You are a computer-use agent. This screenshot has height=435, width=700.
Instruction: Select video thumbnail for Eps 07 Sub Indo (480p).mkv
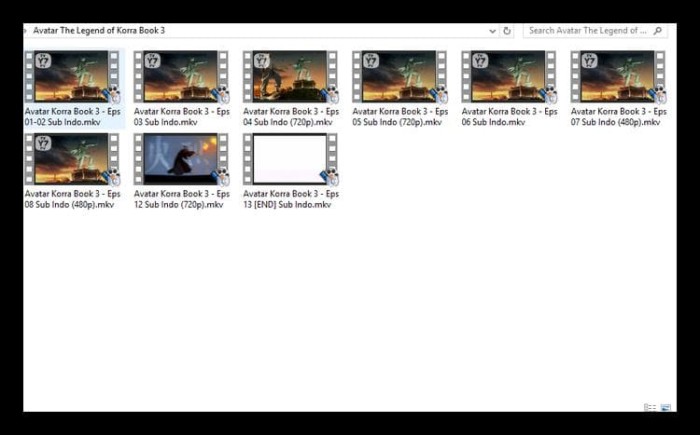tap(618, 76)
